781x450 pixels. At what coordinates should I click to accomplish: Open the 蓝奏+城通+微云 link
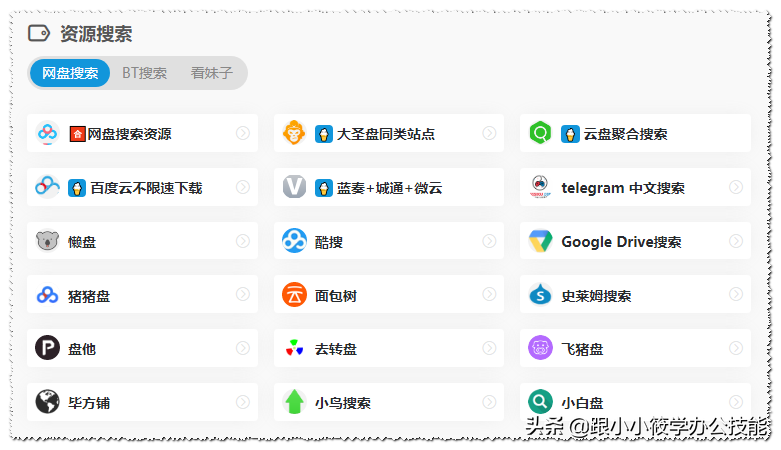pyautogui.click(x=390, y=188)
